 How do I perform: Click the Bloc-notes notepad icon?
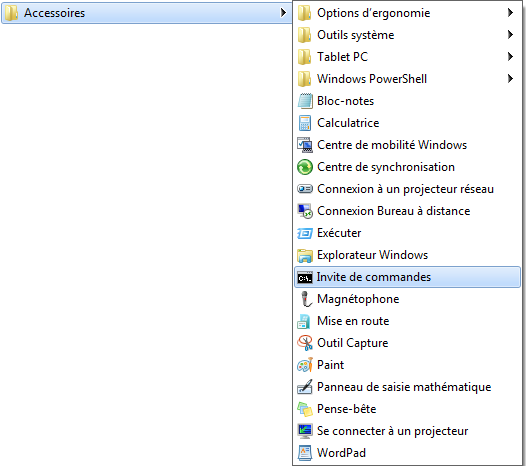tap(305, 101)
